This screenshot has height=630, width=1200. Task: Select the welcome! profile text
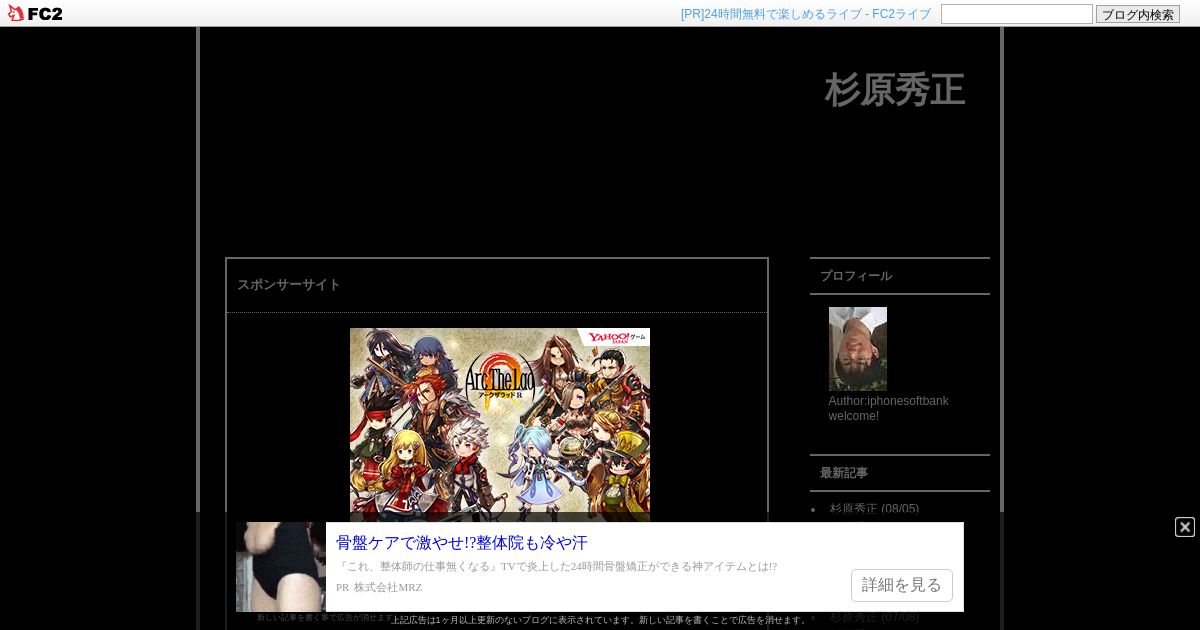point(854,416)
